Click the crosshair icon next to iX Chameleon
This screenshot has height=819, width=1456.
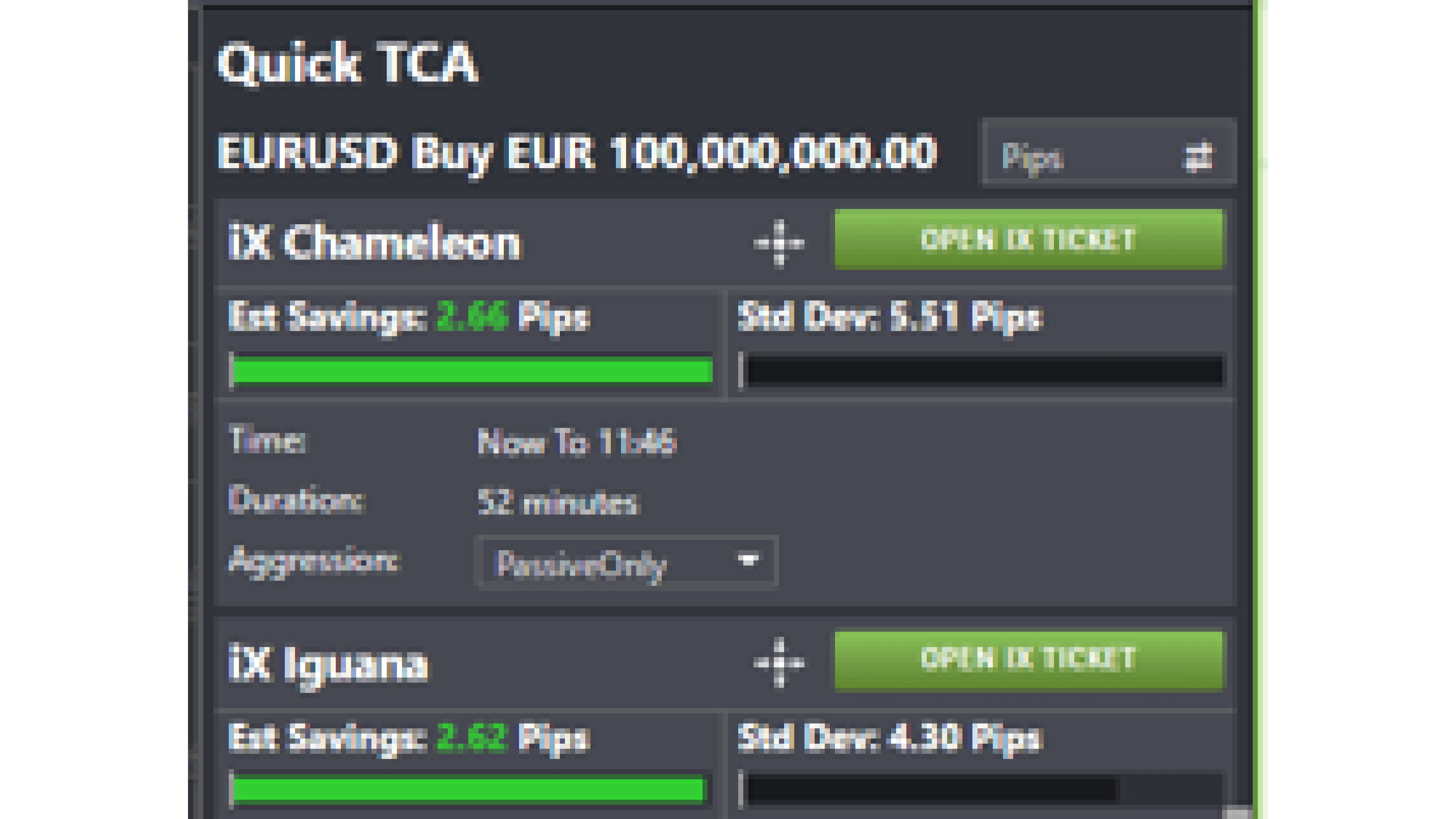tap(779, 243)
